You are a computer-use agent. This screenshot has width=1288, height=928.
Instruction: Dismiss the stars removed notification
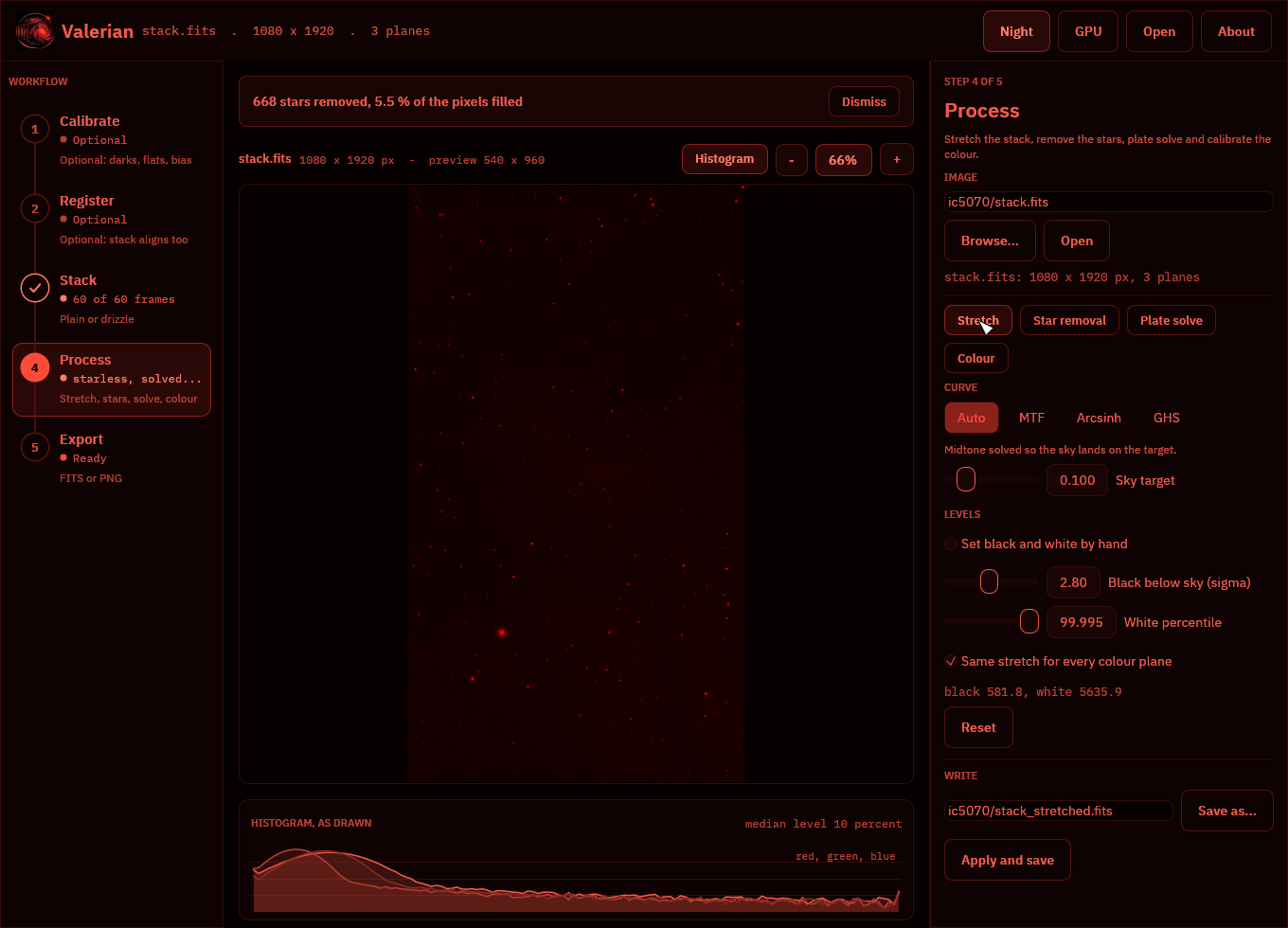coord(864,101)
